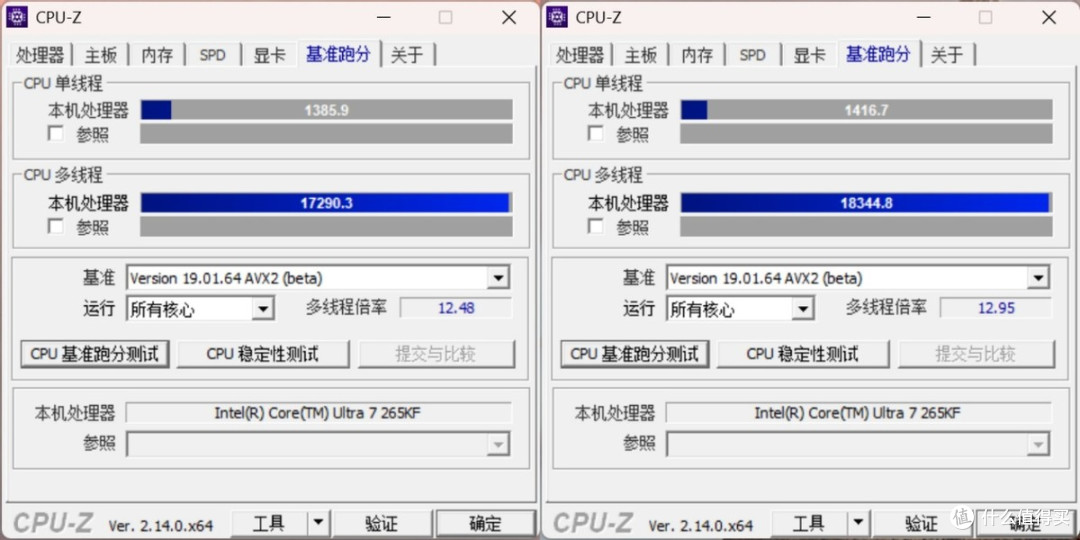Expand 运行 所有核心 dropdown in right window

click(x=802, y=309)
